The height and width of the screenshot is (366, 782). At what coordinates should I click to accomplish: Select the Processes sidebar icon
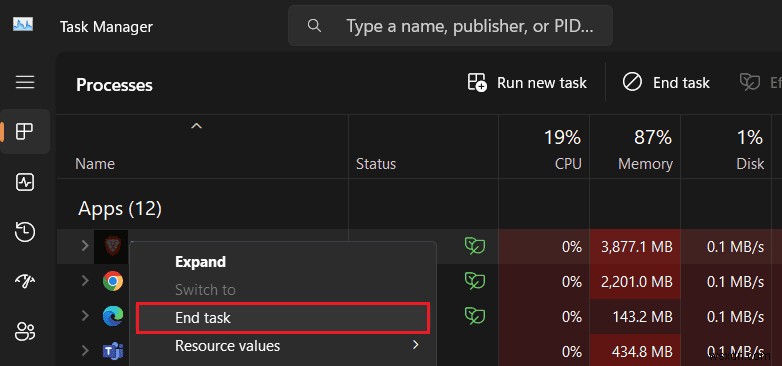click(25, 132)
